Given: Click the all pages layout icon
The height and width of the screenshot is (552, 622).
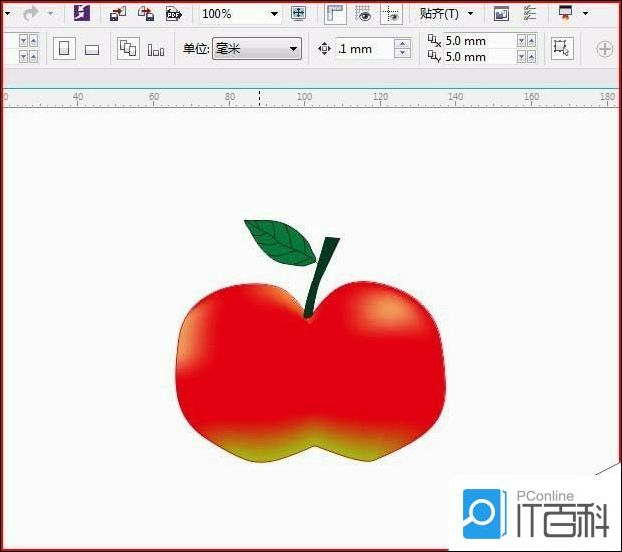Looking at the screenshot, I should click(x=128, y=48).
